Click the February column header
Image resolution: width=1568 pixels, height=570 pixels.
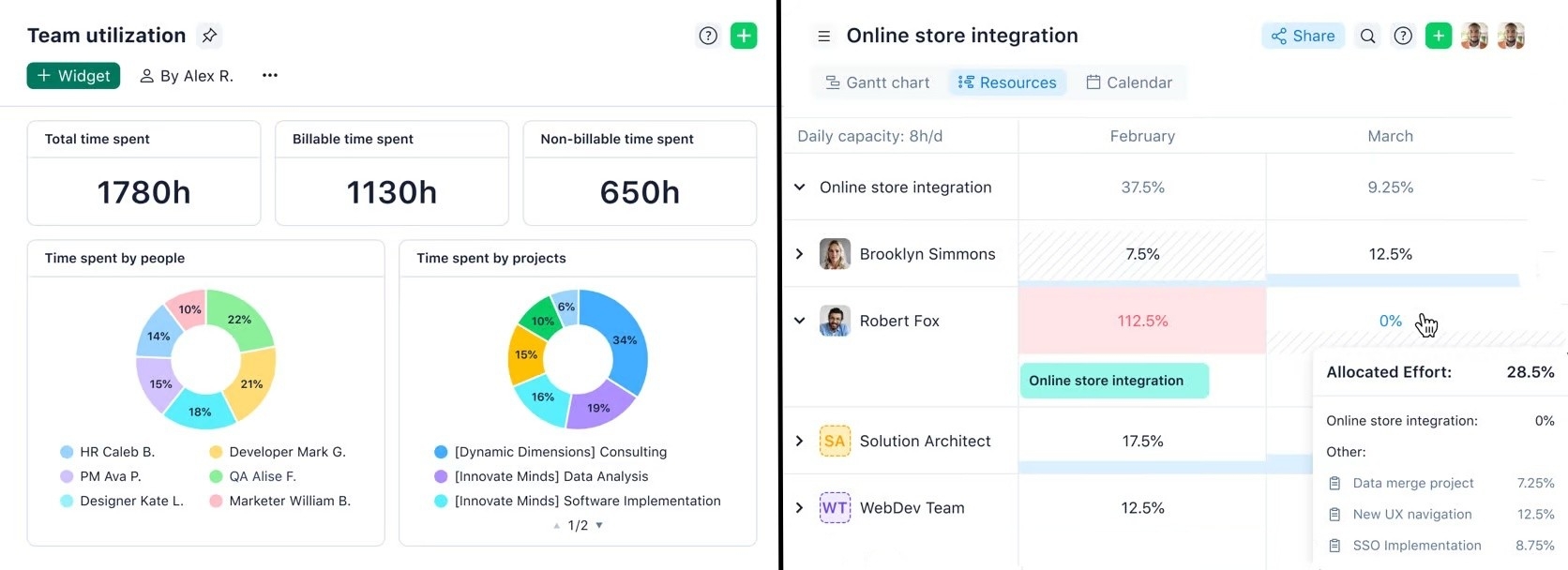point(1142,136)
